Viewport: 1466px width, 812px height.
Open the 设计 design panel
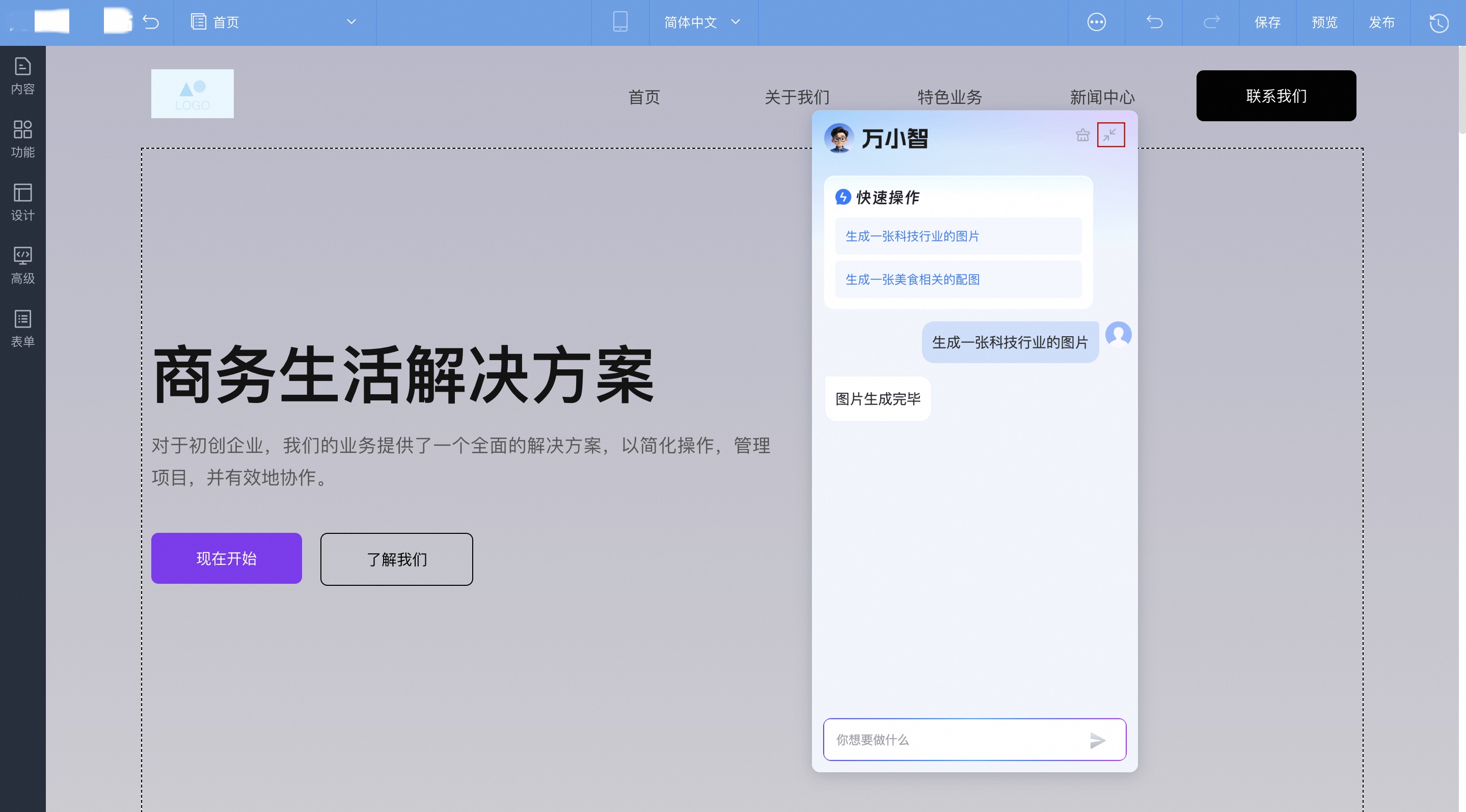pos(23,202)
